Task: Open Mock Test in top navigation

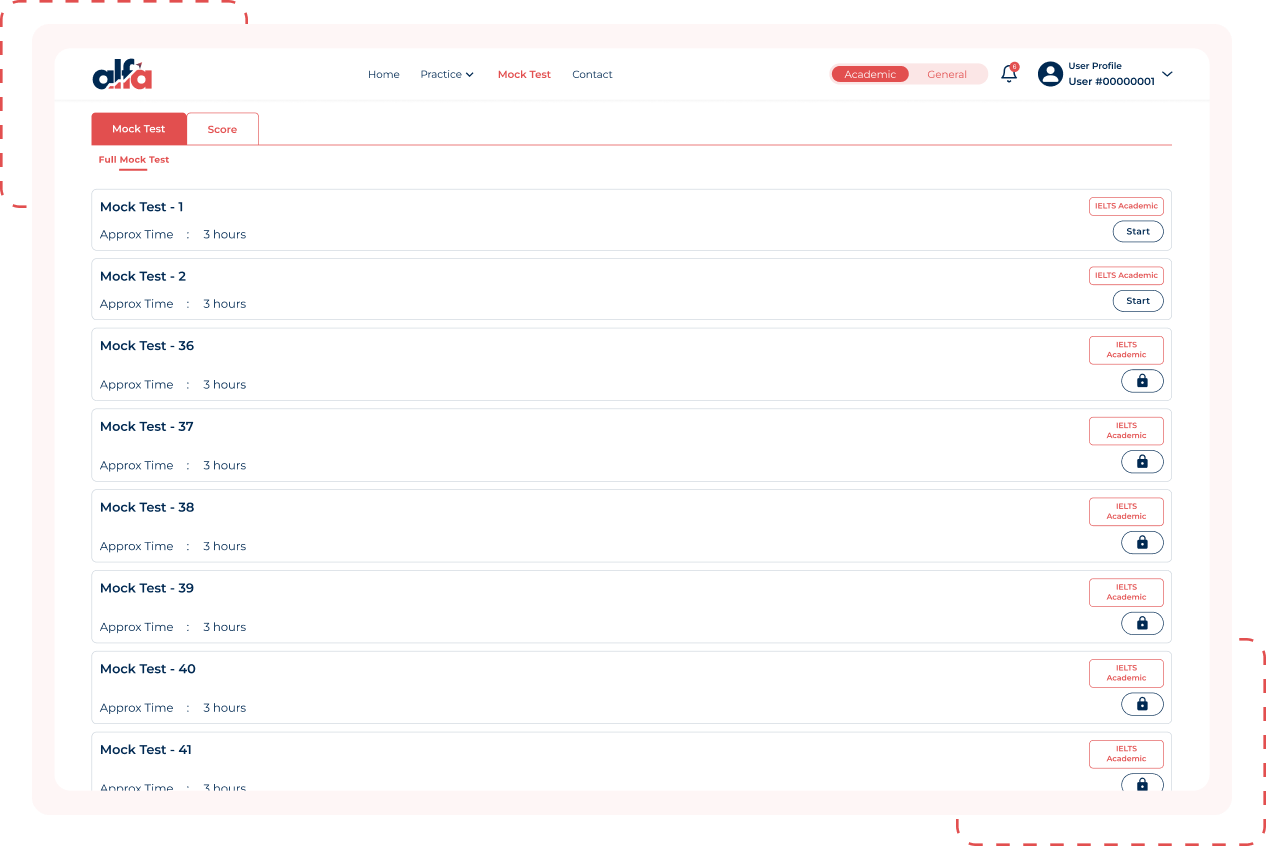Action: [x=524, y=74]
